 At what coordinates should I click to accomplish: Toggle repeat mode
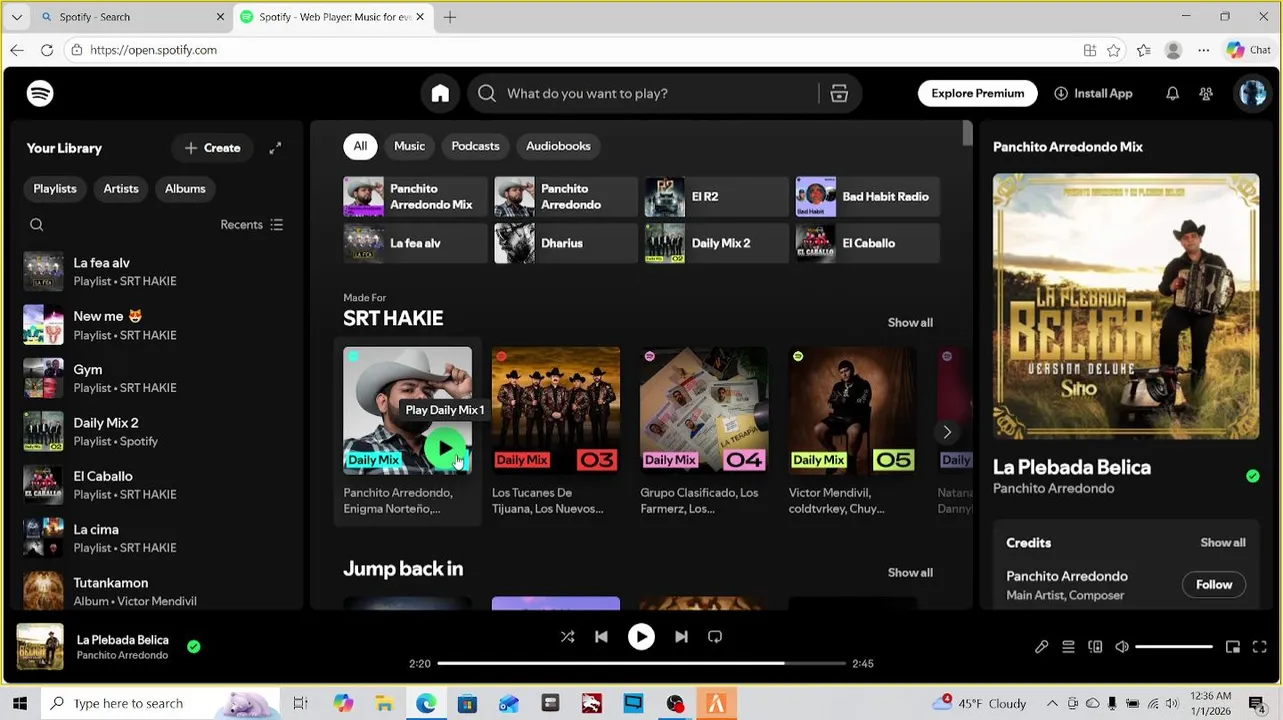click(715, 637)
